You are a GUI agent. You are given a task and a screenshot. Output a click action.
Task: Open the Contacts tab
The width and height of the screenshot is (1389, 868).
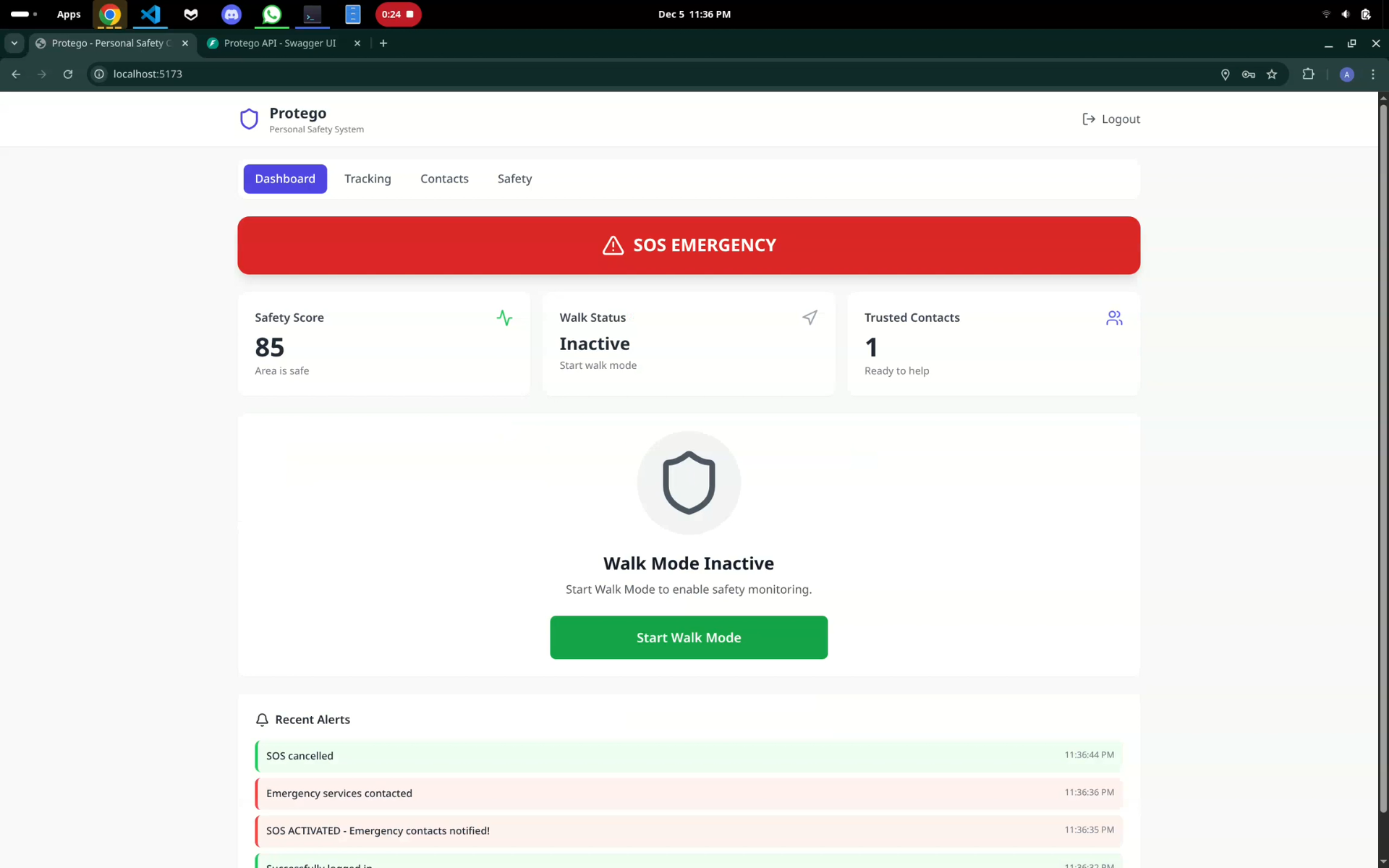coord(444,179)
